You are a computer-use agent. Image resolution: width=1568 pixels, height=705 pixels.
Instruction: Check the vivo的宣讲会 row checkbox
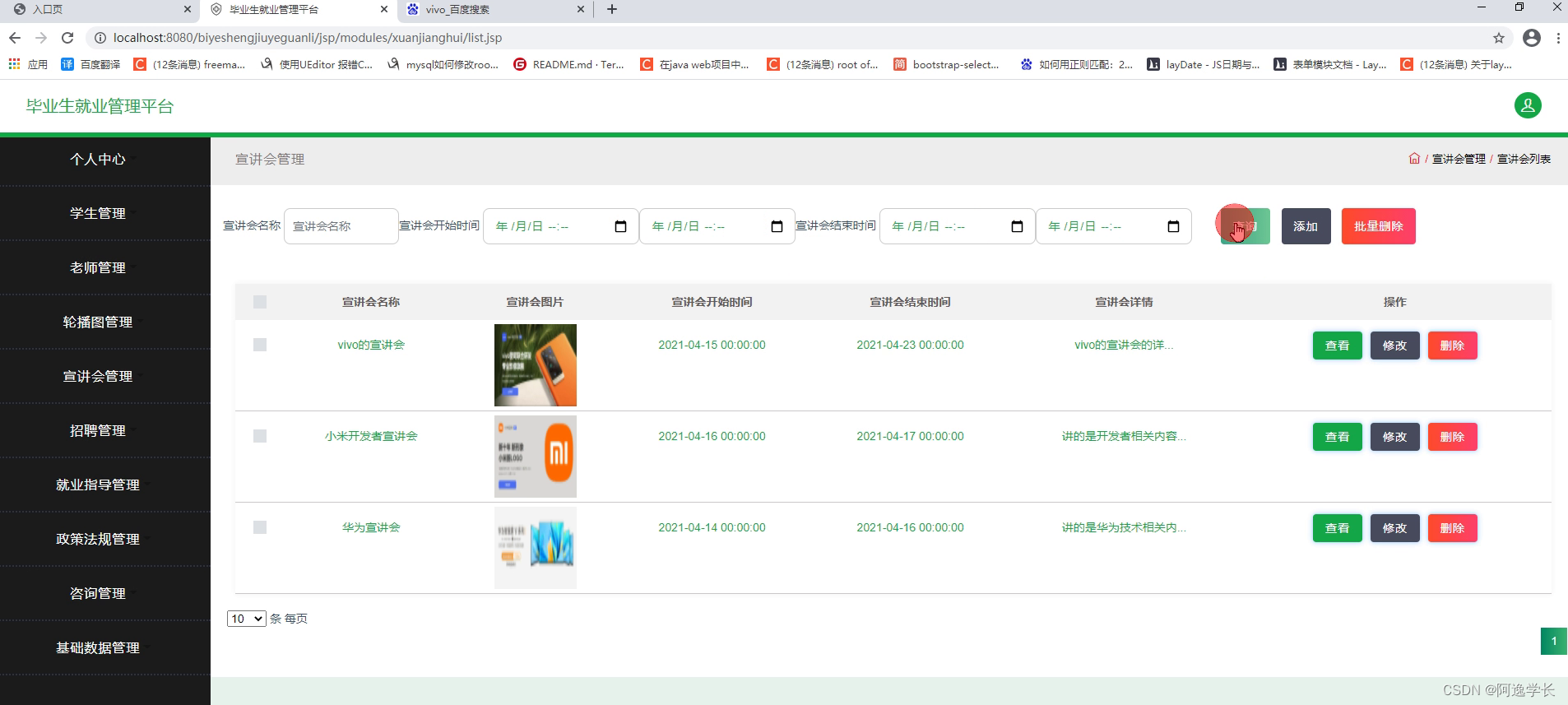(260, 345)
